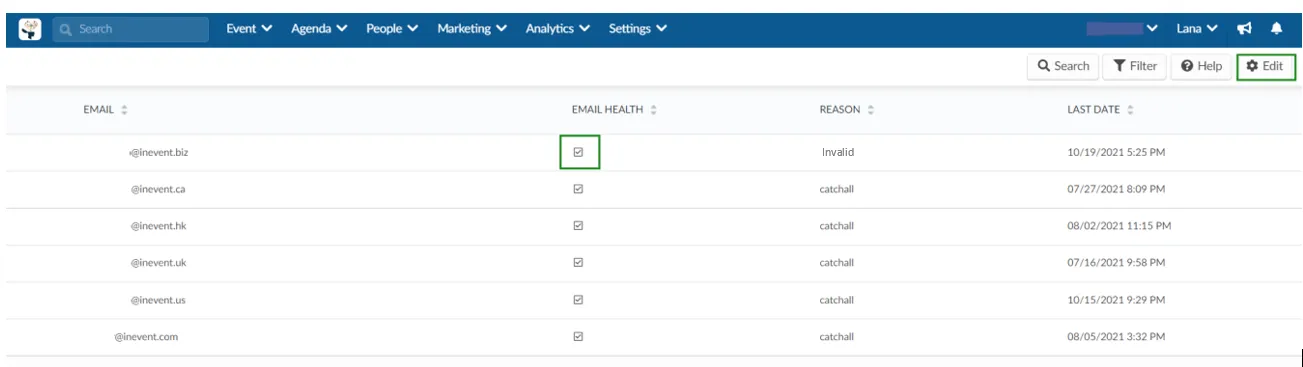Open the Settings menu

pos(638,29)
